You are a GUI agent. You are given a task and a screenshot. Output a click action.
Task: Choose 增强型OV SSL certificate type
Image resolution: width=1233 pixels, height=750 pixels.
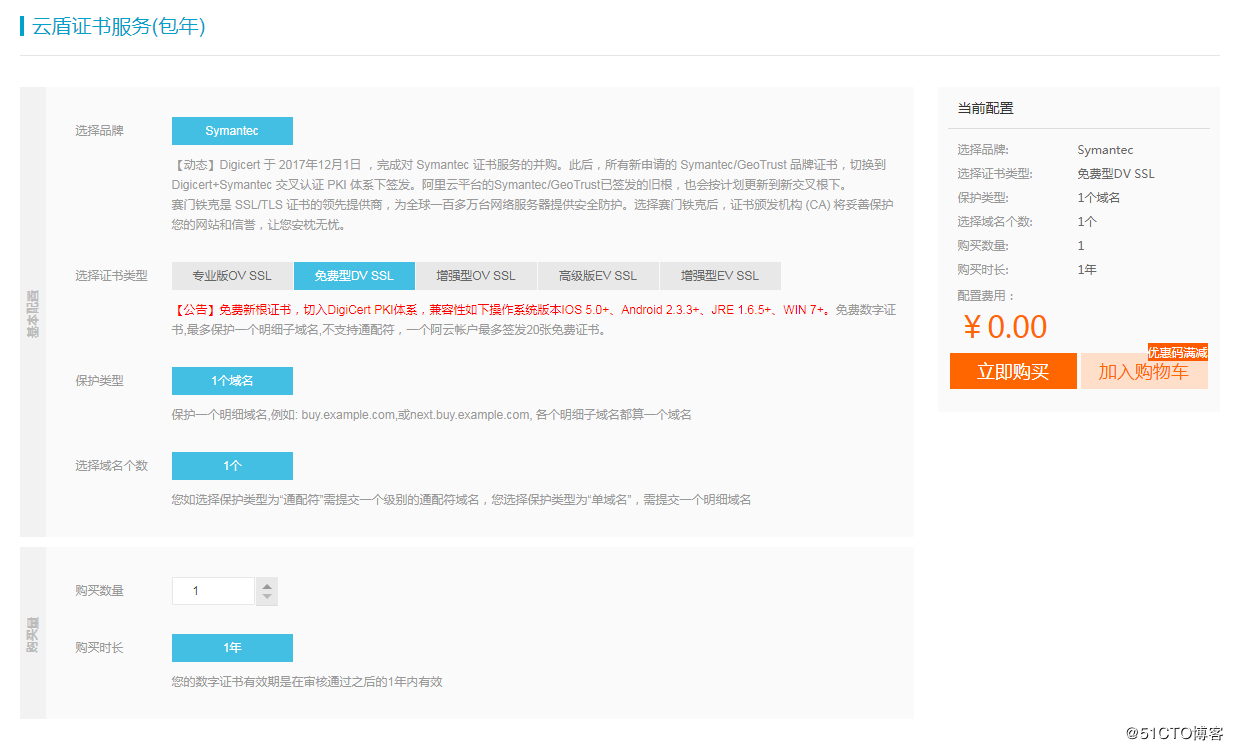click(x=476, y=276)
